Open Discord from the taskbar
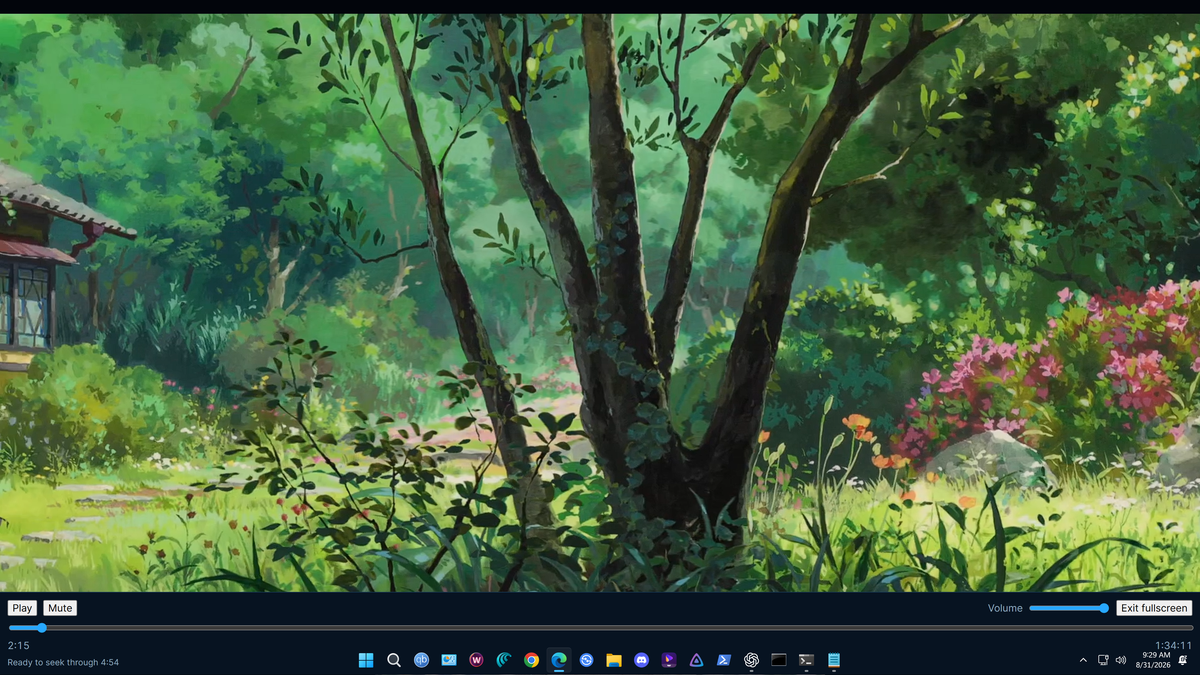 (641, 660)
